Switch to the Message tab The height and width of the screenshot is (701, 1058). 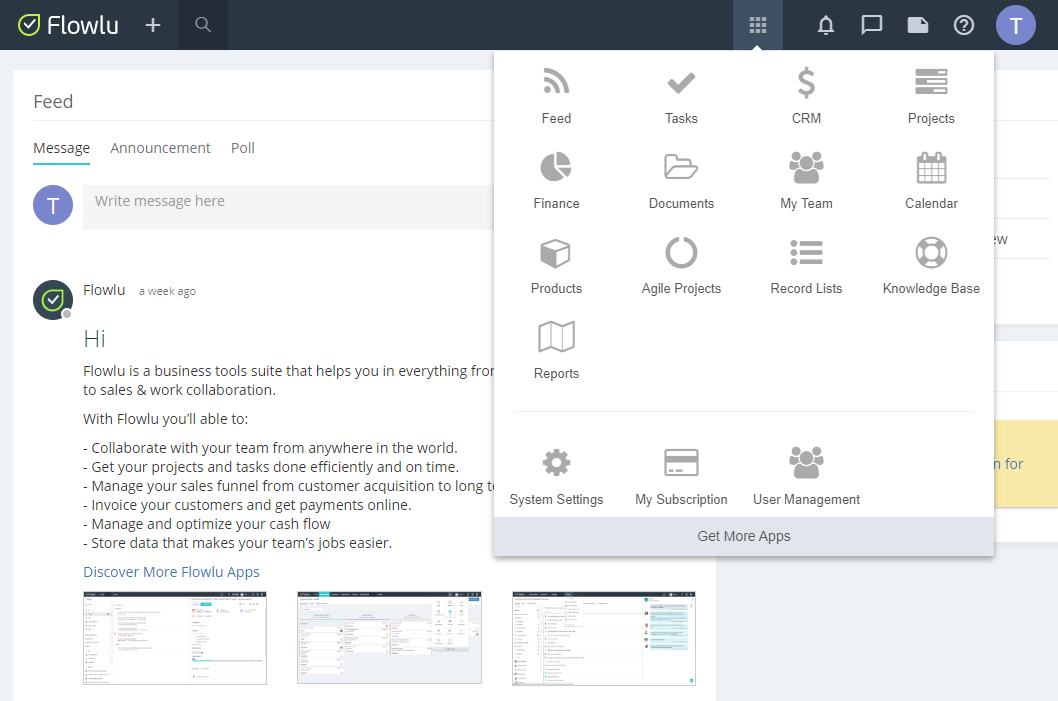61,148
